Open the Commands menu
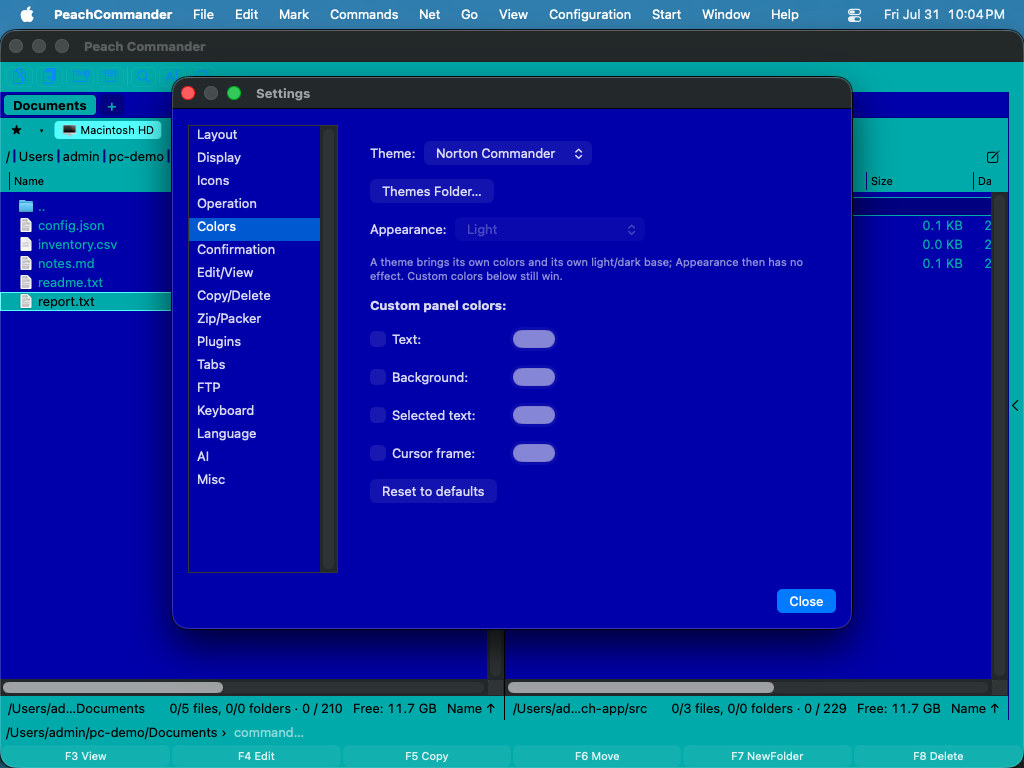 click(364, 14)
